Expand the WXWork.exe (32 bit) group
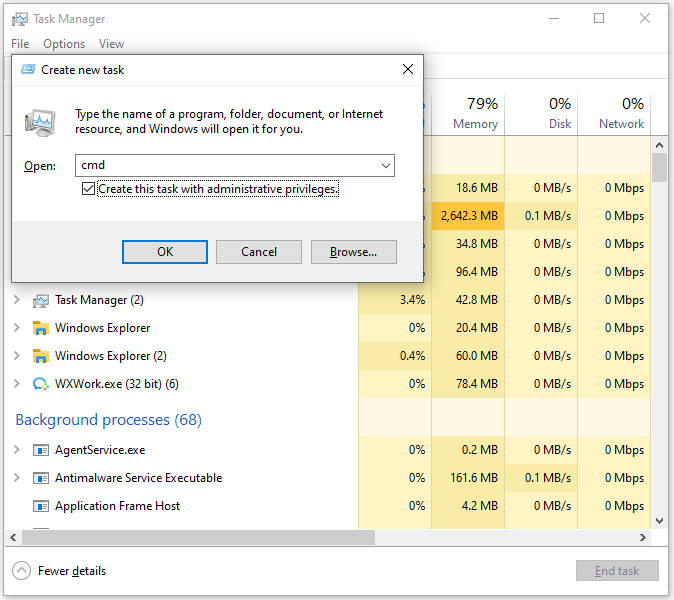Viewport: 674px width, 600px height. click(17, 383)
